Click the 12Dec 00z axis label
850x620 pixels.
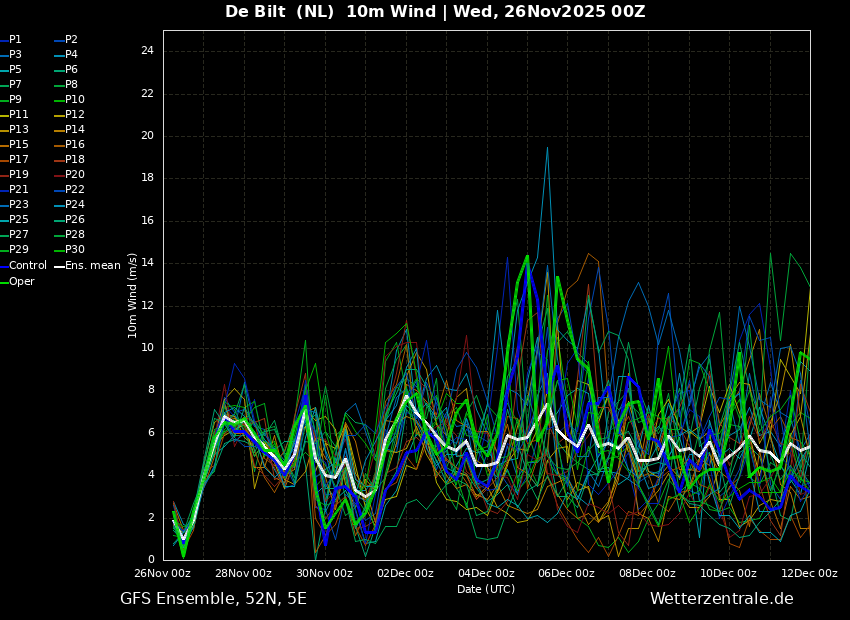pyautogui.click(x=809, y=573)
